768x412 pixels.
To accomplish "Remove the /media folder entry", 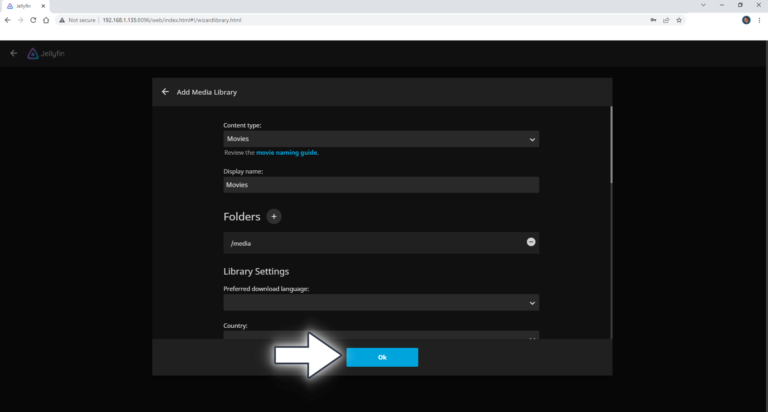I will pyautogui.click(x=531, y=242).
